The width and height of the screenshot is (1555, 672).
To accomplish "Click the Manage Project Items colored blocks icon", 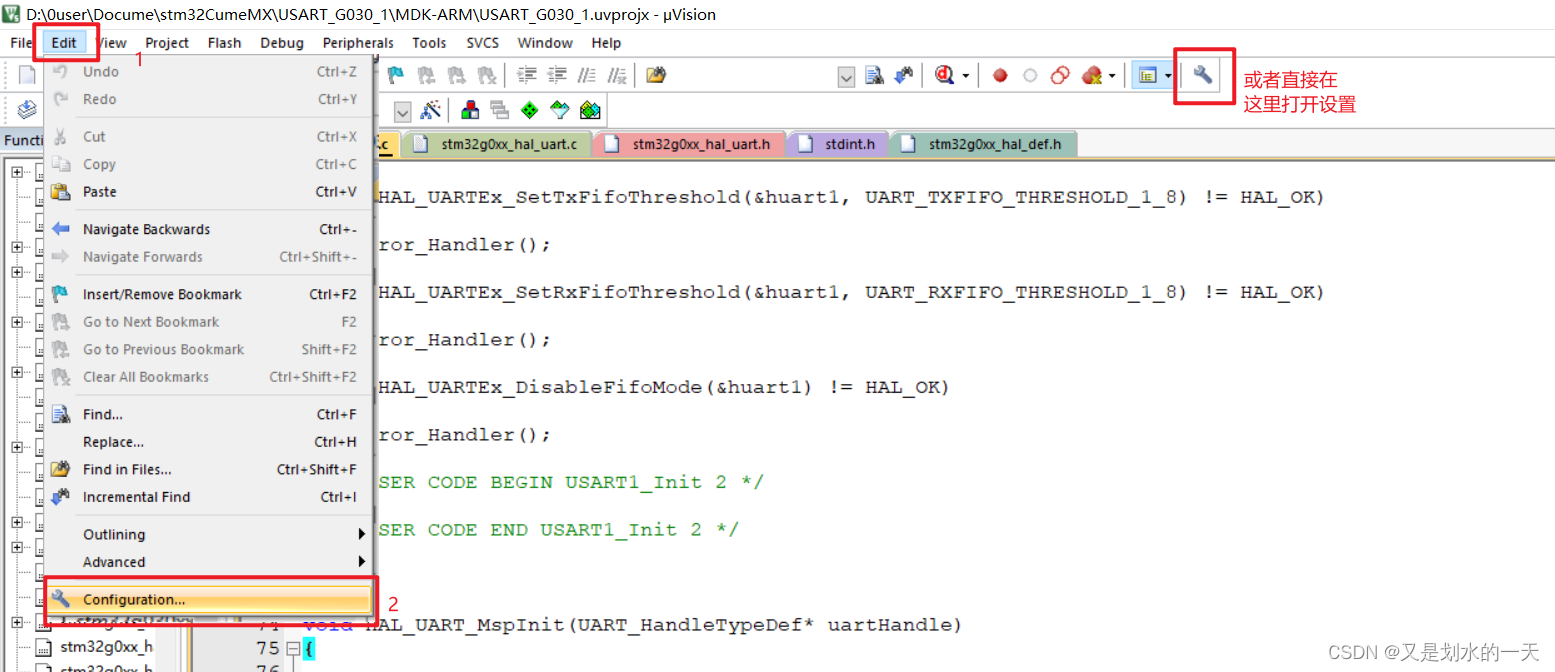I will click(470, 109).
